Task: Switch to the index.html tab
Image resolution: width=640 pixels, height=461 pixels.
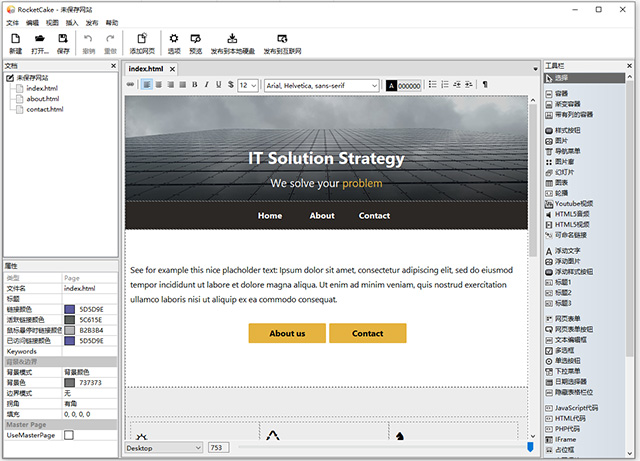Action: [146, 69]
